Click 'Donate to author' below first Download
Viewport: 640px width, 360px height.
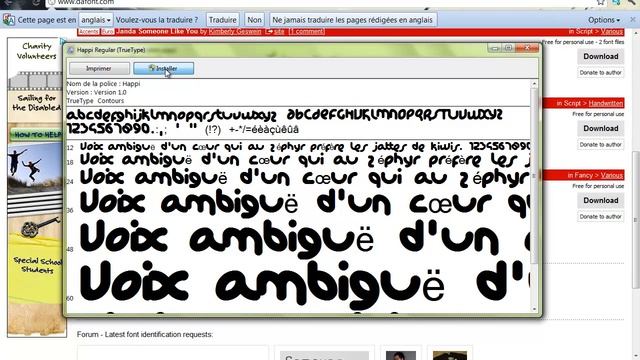pos(600,73)
